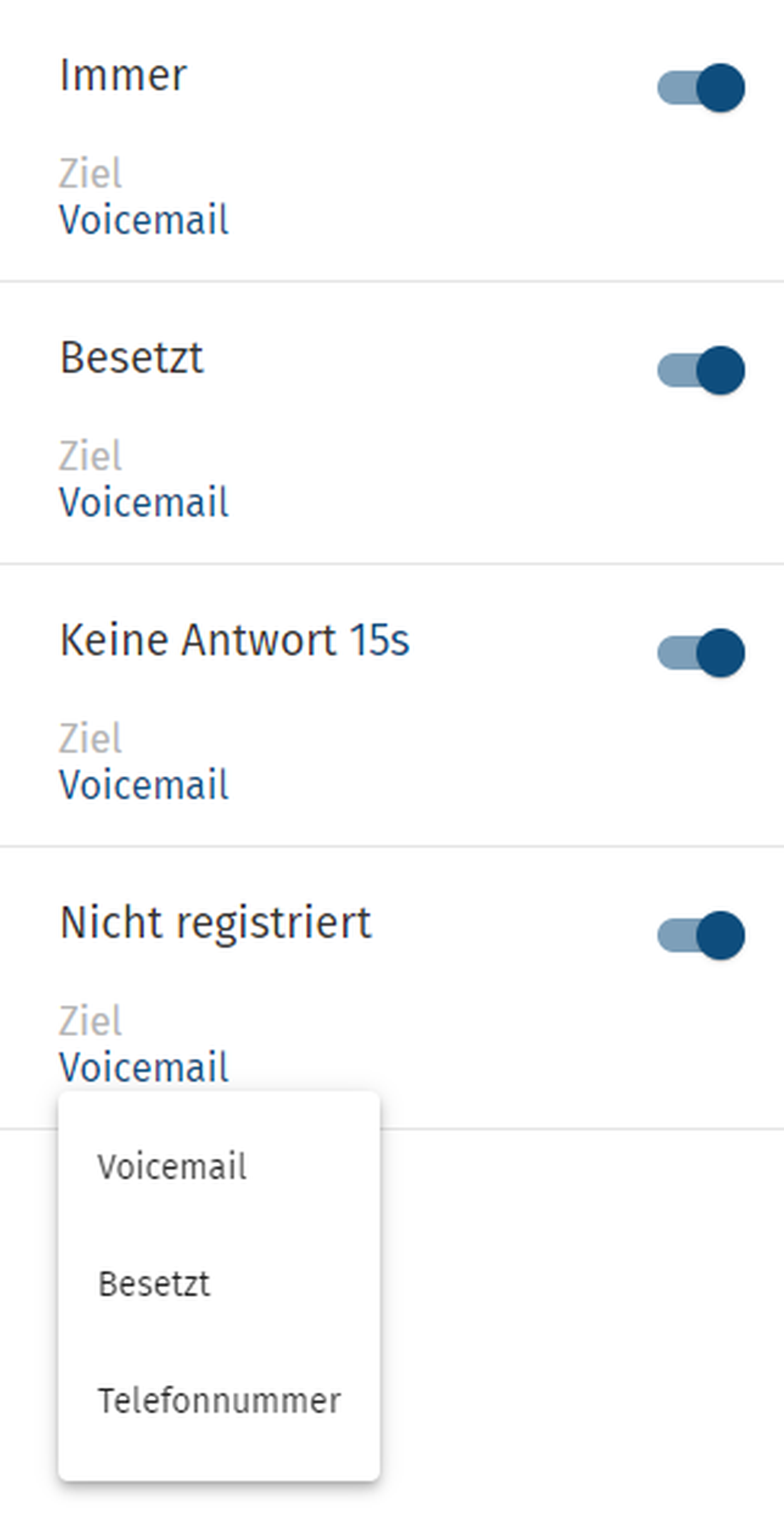This screenshot has height=1537, width=784.
Task: Disable the Immer forwarding switch
Action: tap(701, 88)
